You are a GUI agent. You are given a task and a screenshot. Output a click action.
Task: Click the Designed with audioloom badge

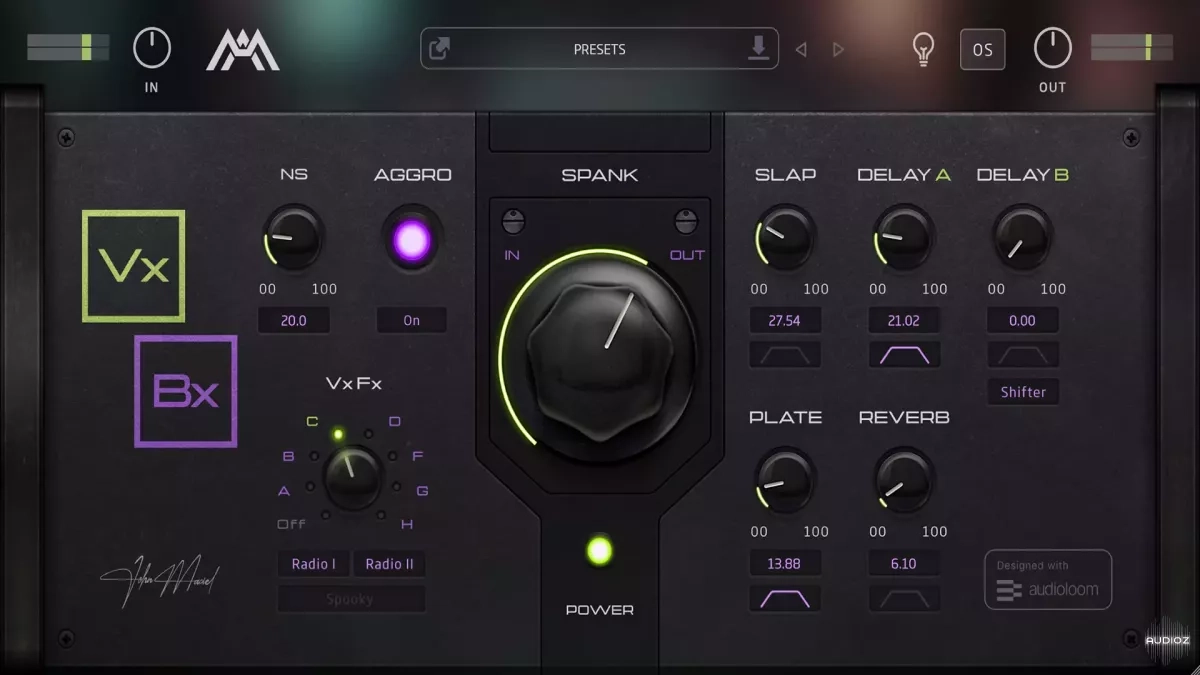(1048, 579)
